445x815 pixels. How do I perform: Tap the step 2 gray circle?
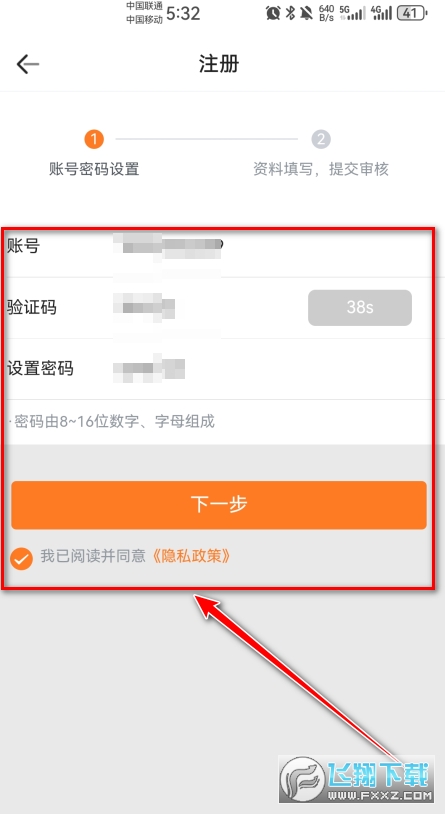[x=321, y=139]
